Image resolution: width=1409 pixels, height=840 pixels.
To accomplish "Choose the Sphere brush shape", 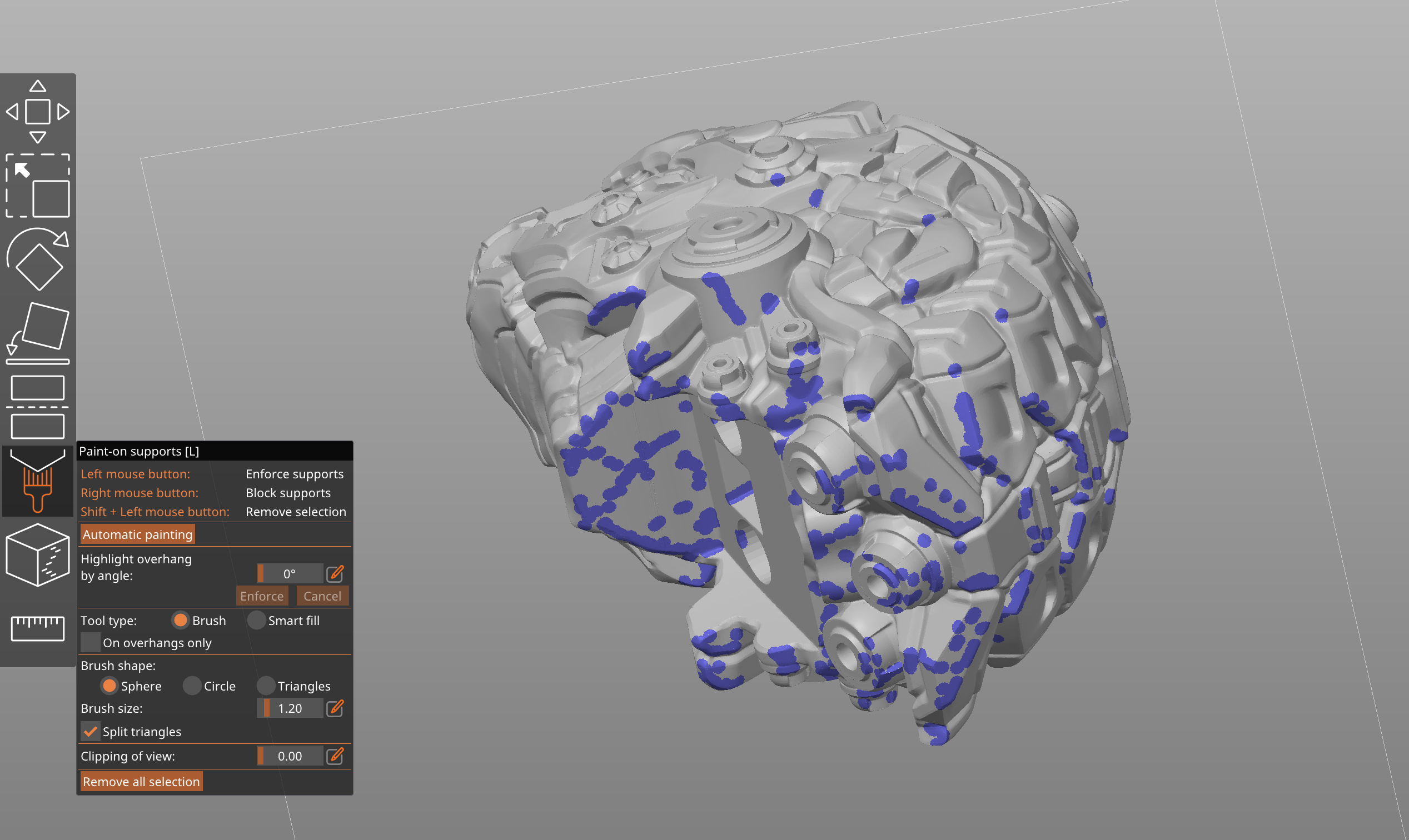I will (109, 686).
